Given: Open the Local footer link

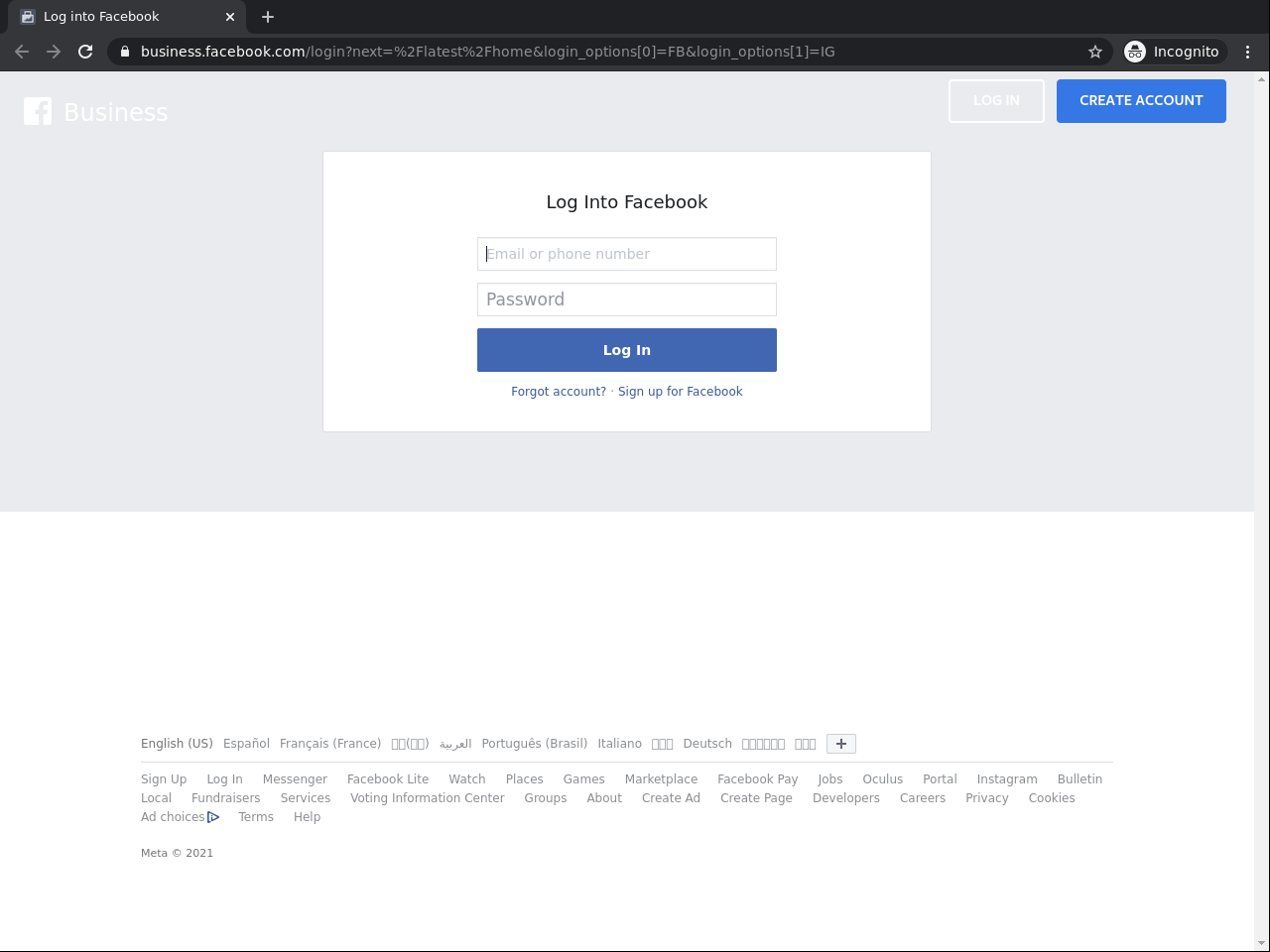Looking at the screenshot, I should tap(156, 798).
